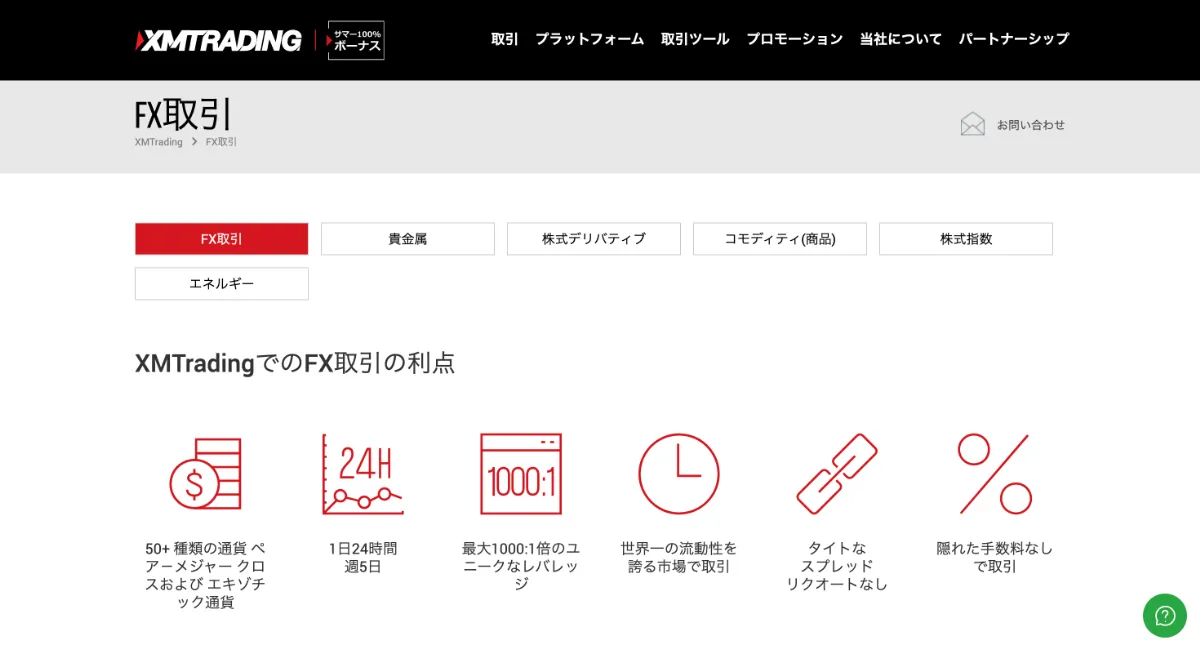The image size is (1200, 650).
Task: Click the chain link tight spreads icon
Action: (x=837, y=473)
